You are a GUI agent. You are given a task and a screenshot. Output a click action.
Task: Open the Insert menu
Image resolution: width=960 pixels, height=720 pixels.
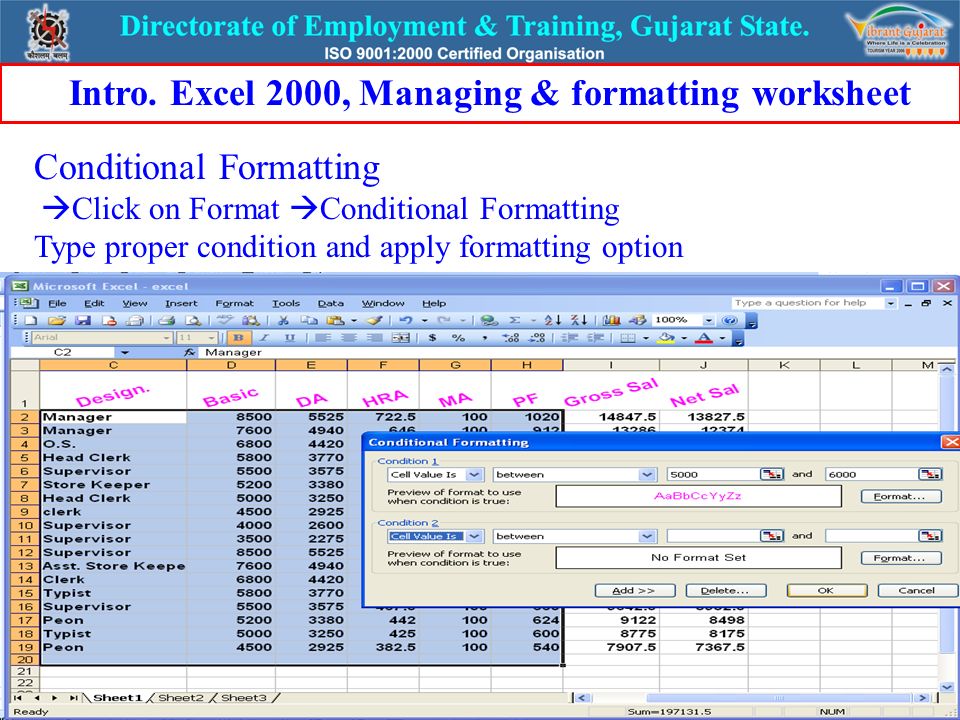click(181, 303)
